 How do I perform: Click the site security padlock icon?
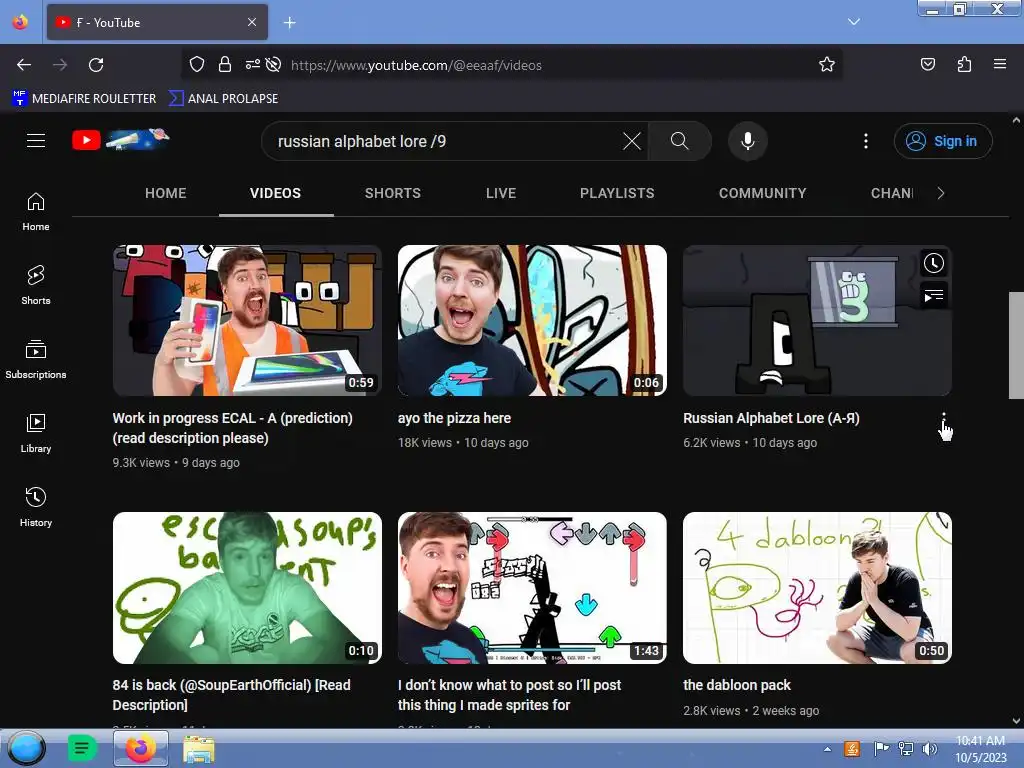(225, 64)
